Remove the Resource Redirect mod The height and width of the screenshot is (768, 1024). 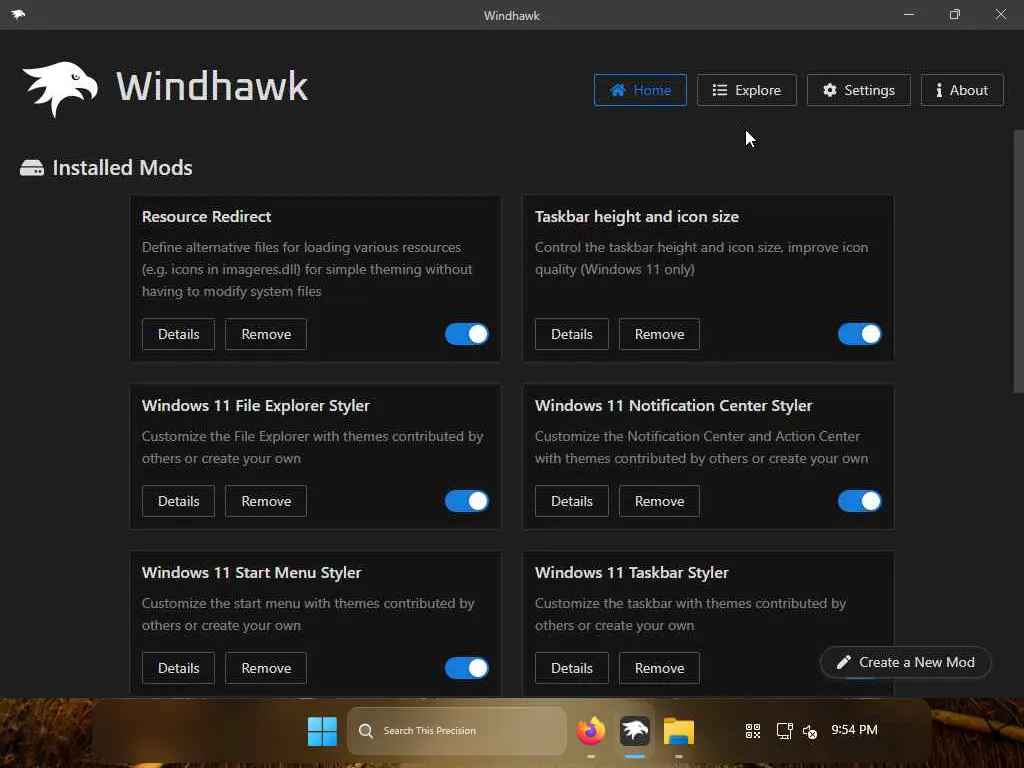266,334
